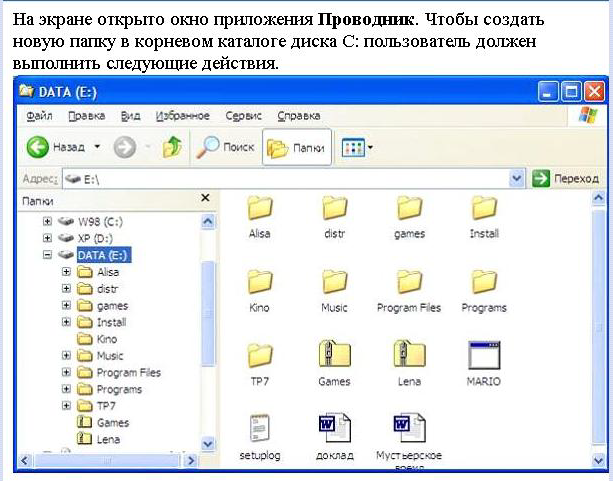613x481 pixels.
Task: Open the address bar dropdown
Action: point(517,179)
